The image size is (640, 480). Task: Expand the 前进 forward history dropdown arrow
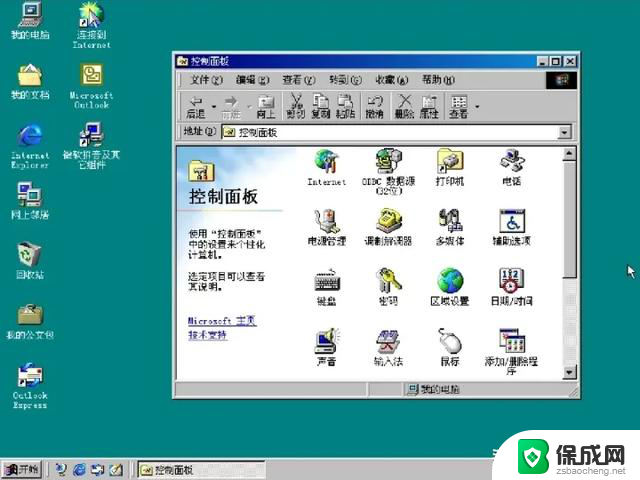tap(249, 107)
